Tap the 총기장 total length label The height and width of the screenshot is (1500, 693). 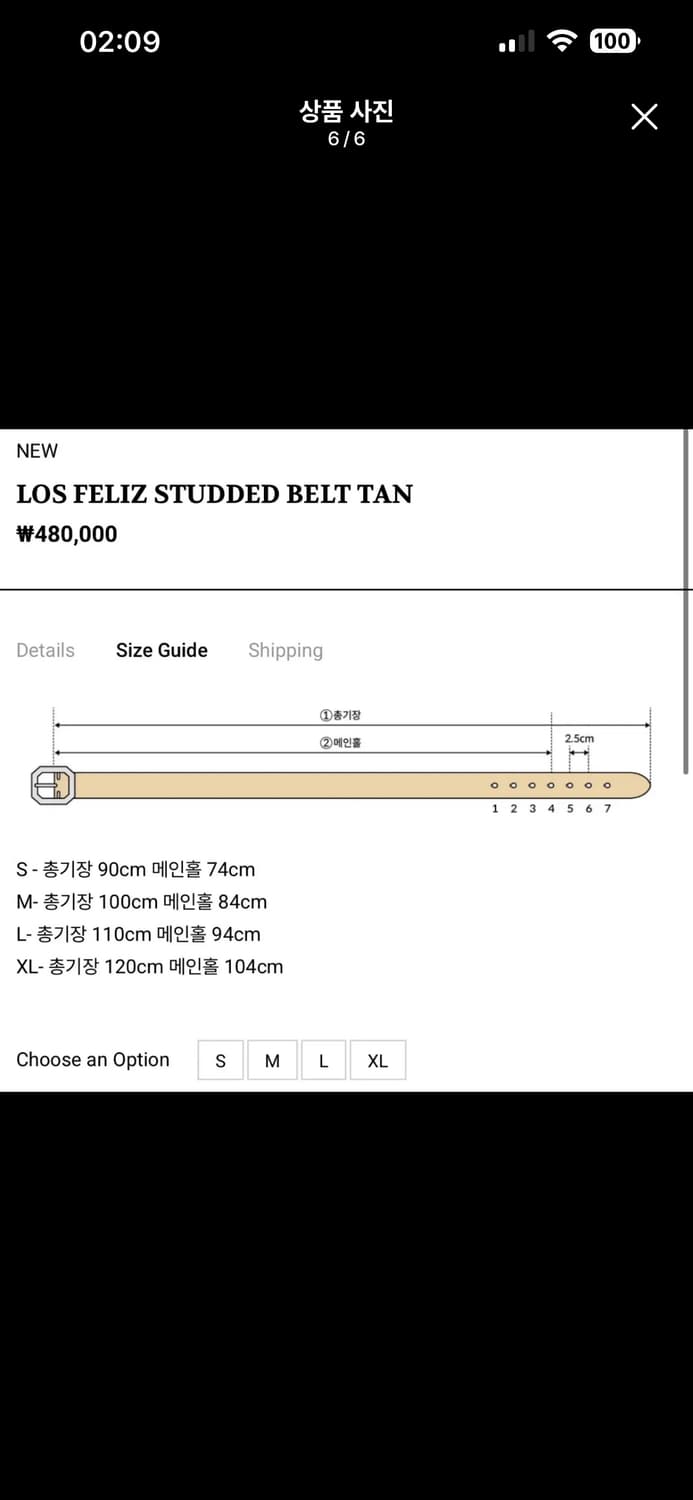[340, 715]
